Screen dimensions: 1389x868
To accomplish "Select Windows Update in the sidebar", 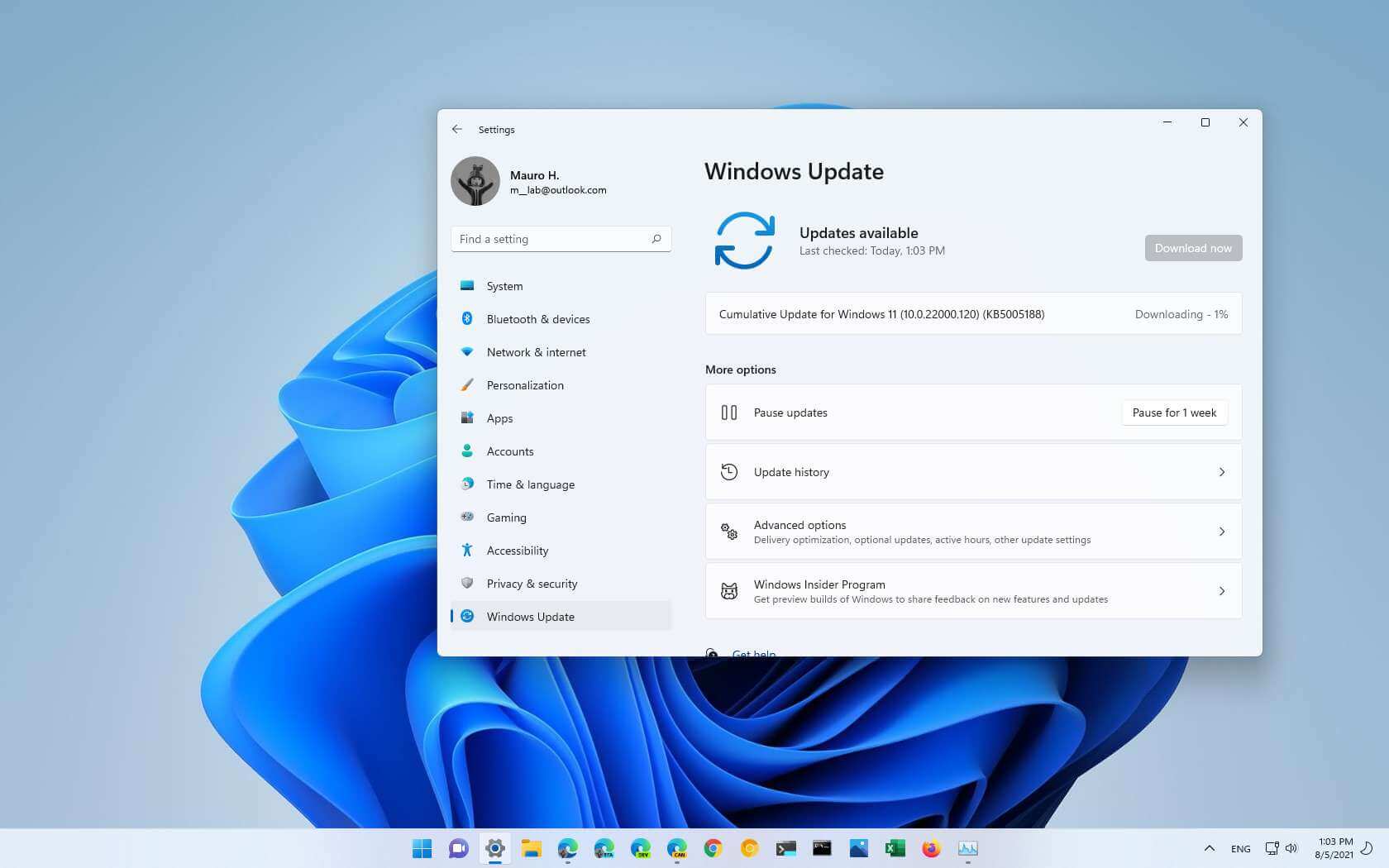I will point(531,616).
